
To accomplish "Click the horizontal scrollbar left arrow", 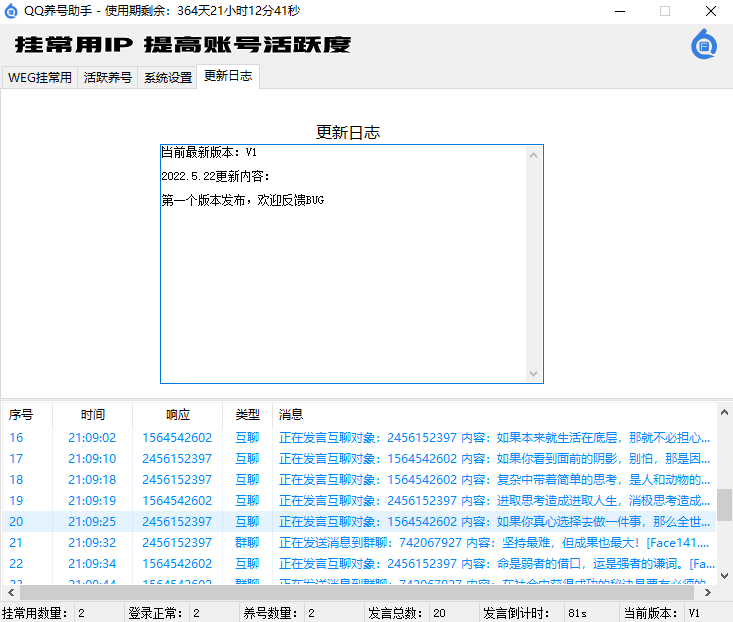I will point(8,593).
